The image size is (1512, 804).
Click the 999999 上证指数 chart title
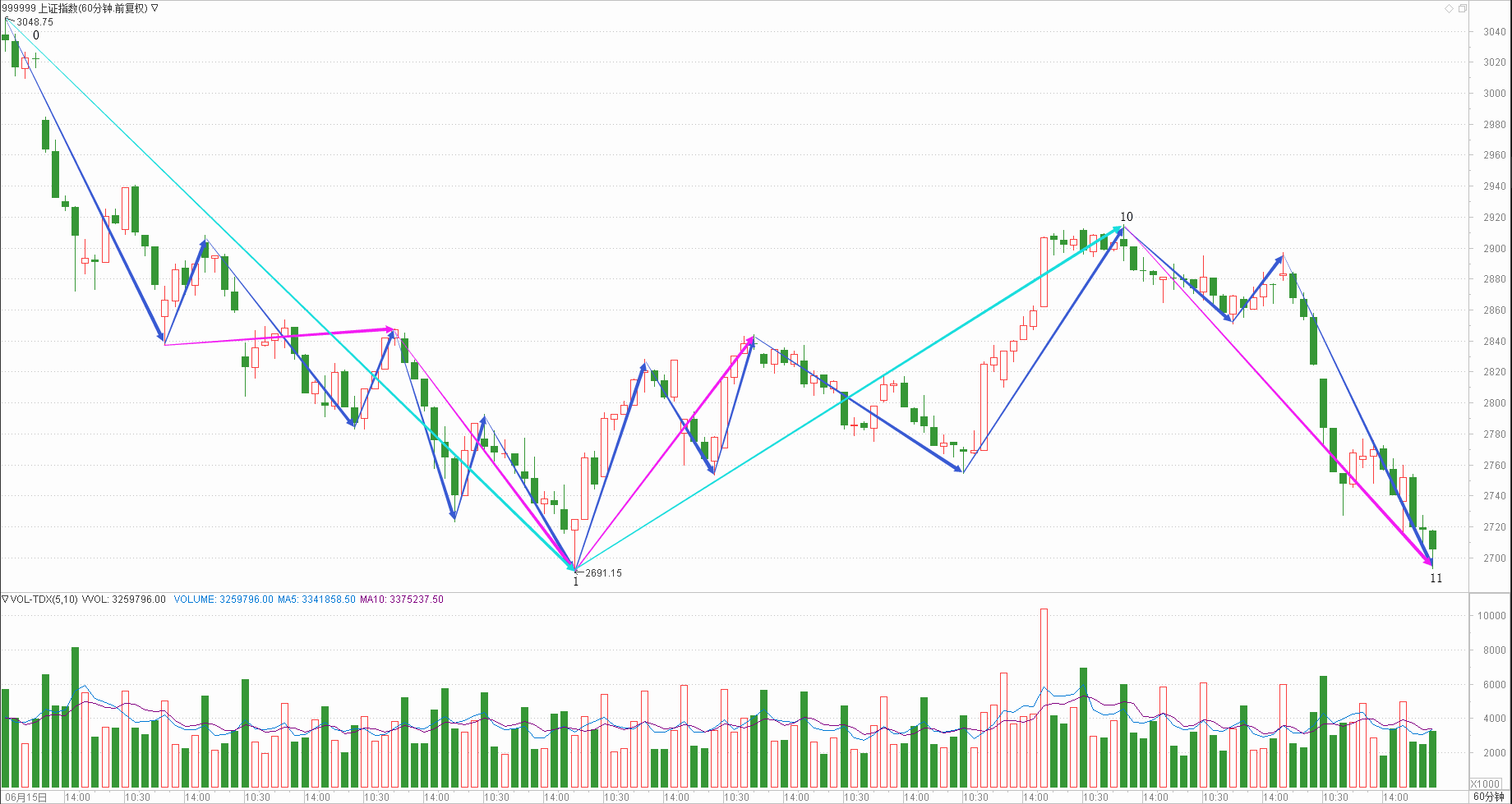pyautogui.click(x=74, y=8)
